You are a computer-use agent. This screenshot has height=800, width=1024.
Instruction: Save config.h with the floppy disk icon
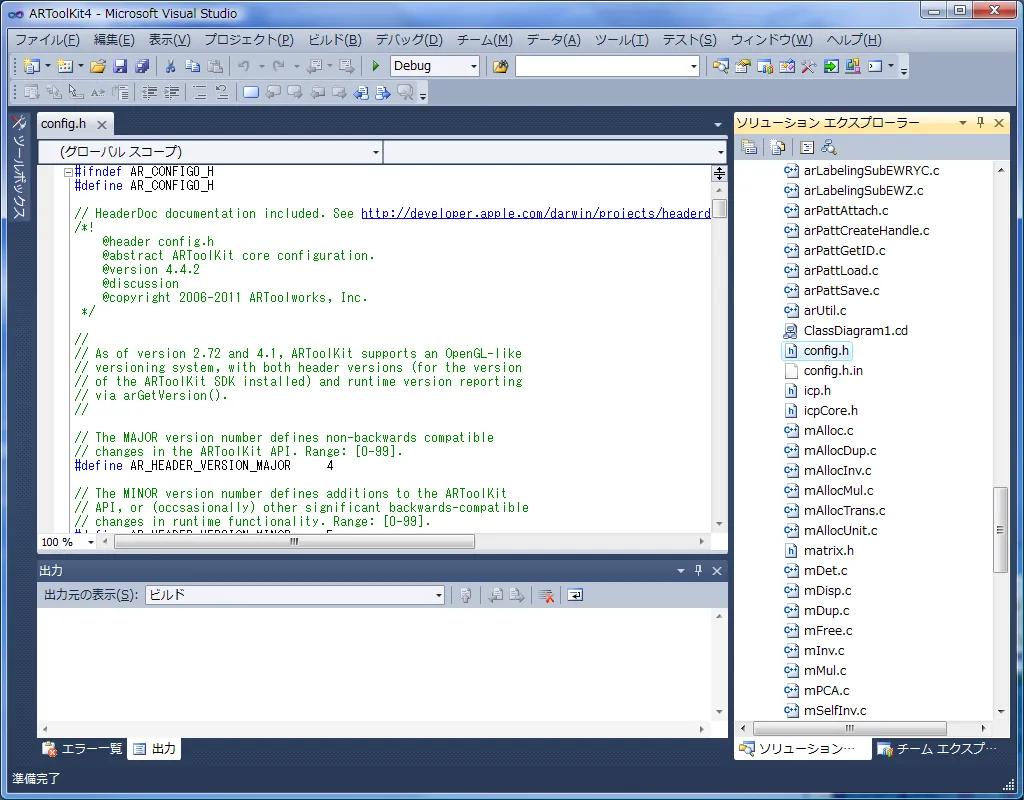[120, 66]
